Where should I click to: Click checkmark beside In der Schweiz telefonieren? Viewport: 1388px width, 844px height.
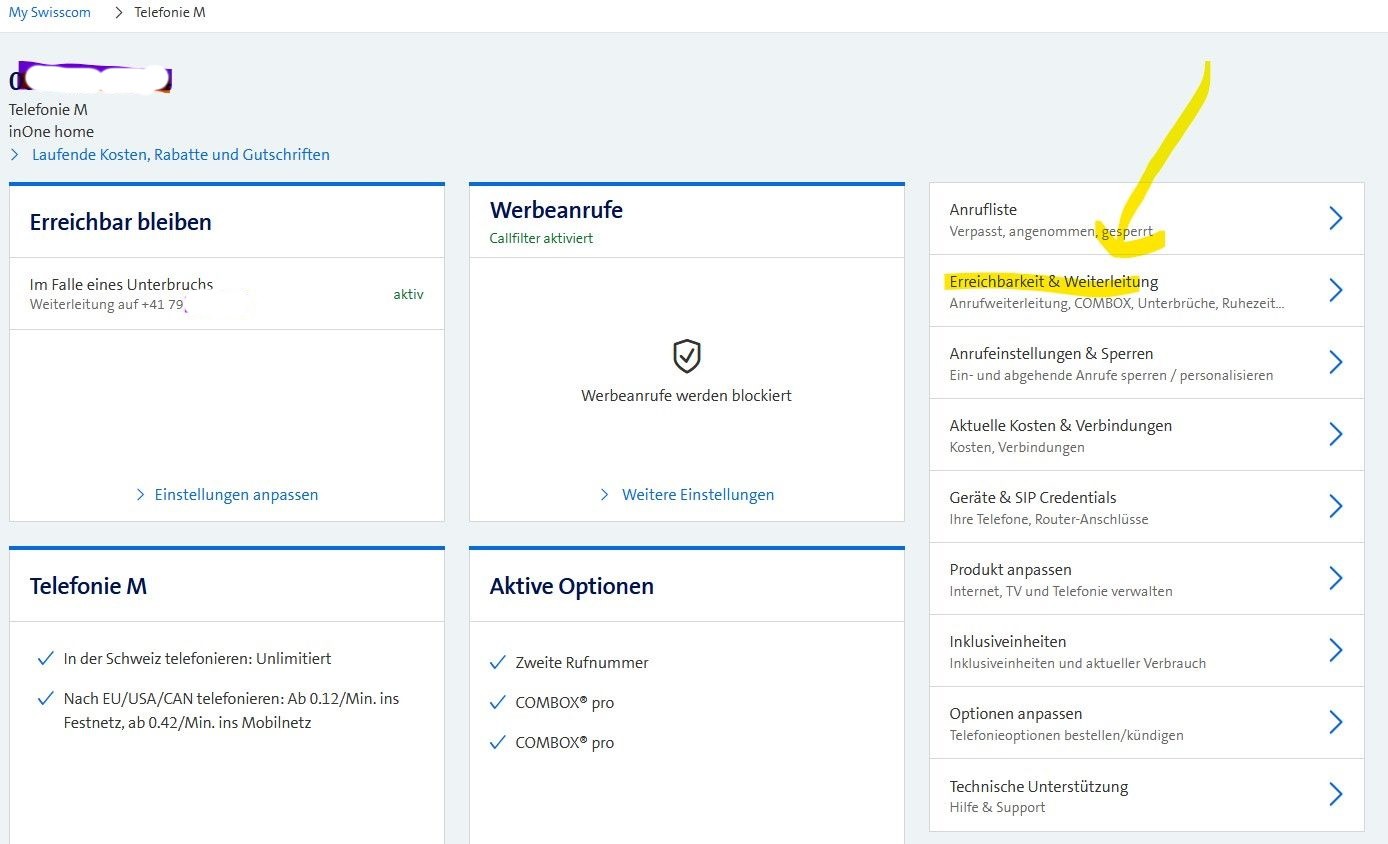tap(45, 659)
